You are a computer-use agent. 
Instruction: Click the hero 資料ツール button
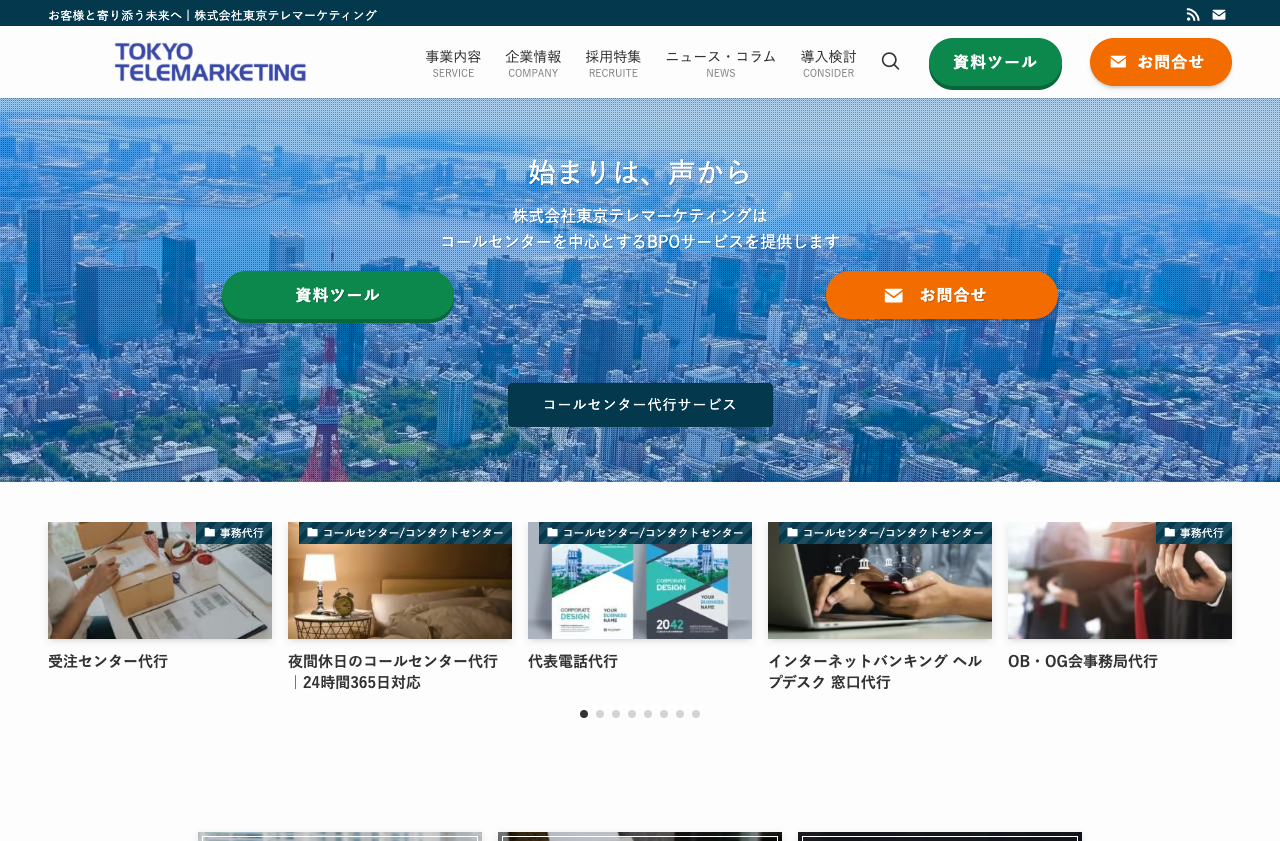[338, 294]
